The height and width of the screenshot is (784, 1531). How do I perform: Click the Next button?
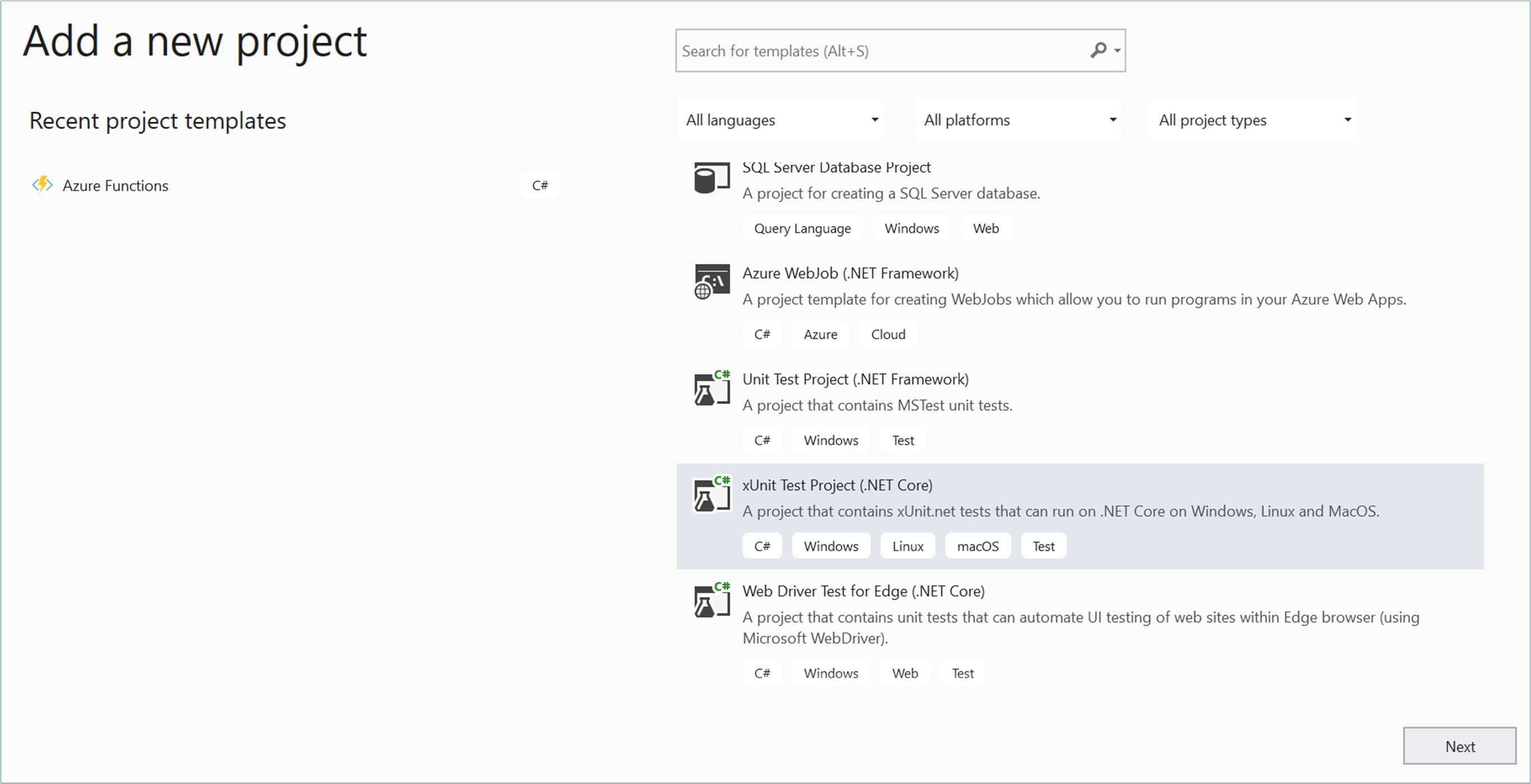click(x=1460, y=746)
